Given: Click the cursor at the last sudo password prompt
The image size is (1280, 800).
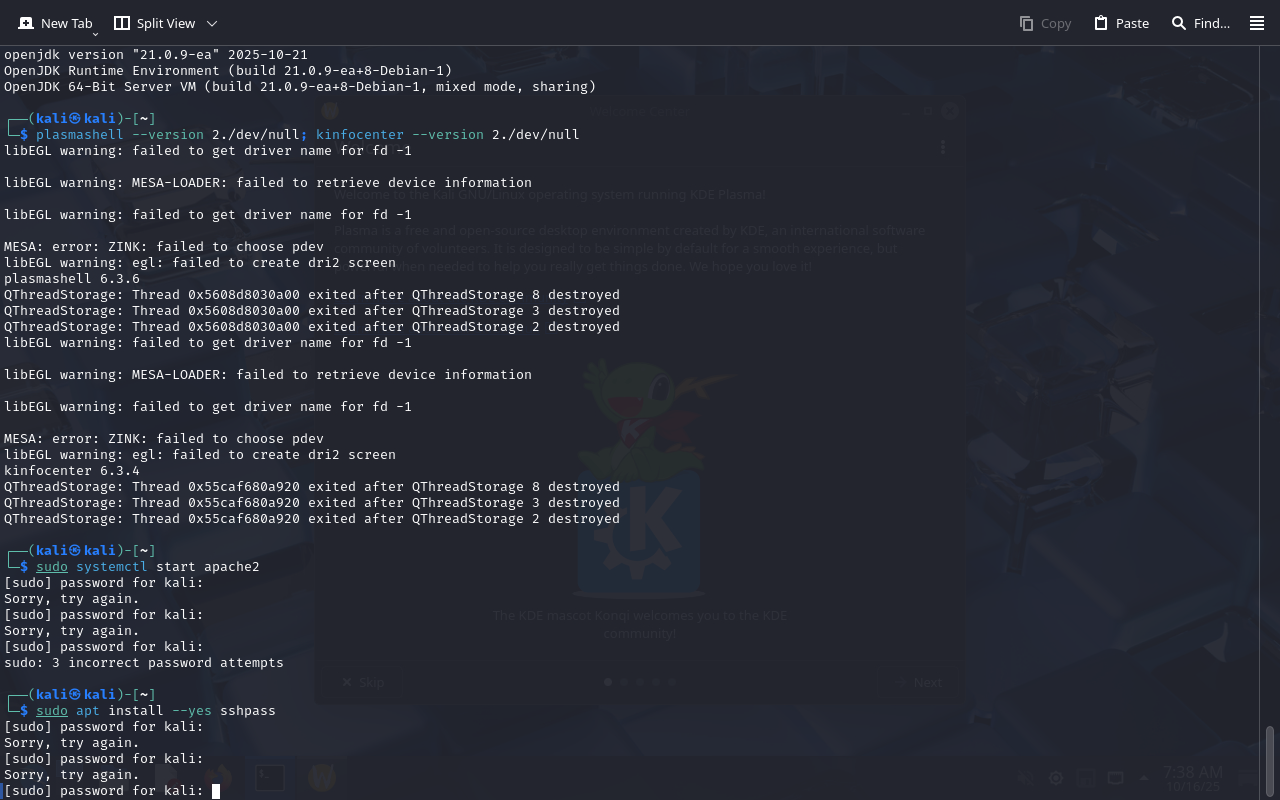Looking at the screenshot, I should click(215, 791).
